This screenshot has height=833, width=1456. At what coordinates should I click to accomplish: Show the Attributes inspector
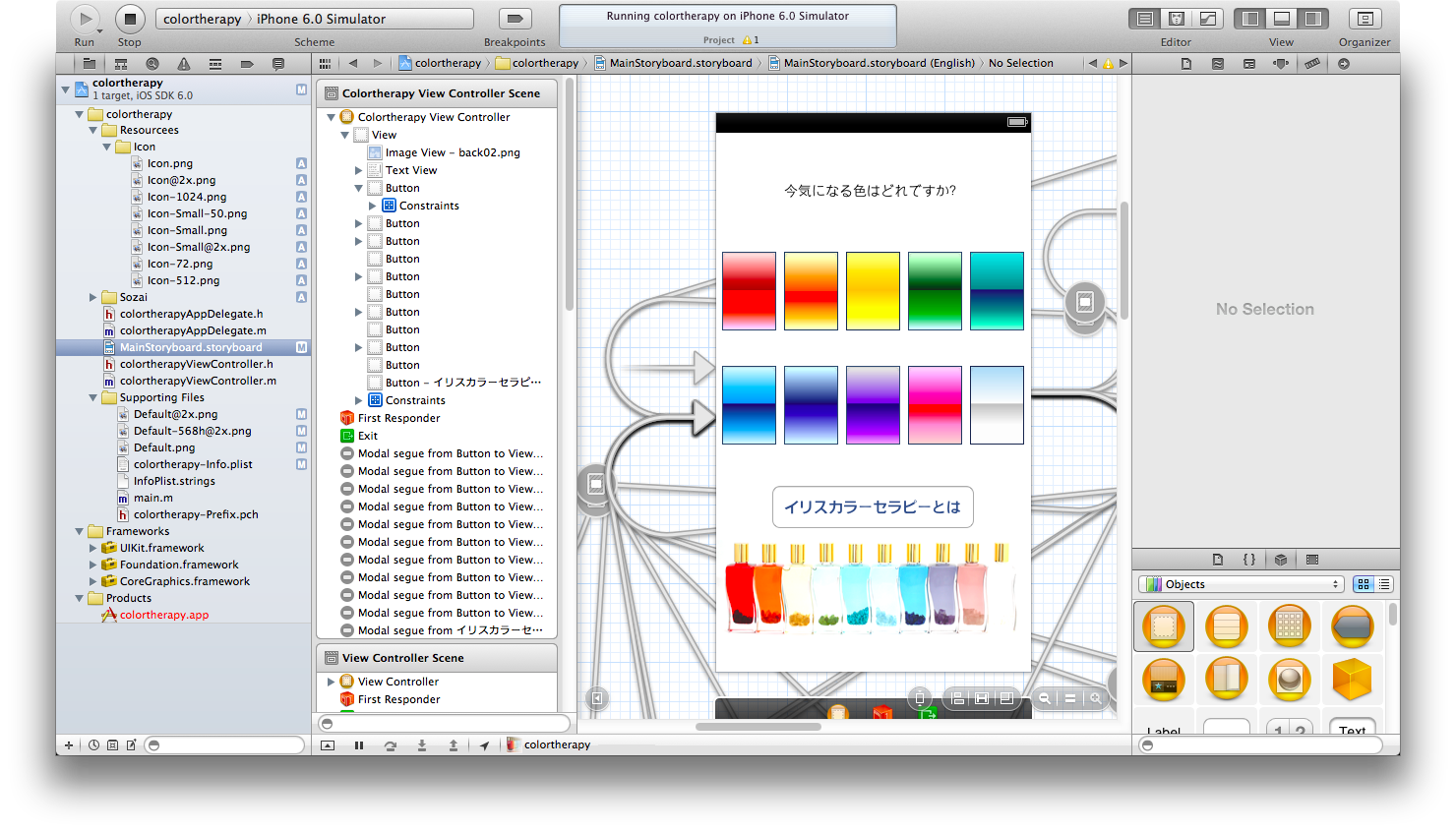(x=1280, y=64)
